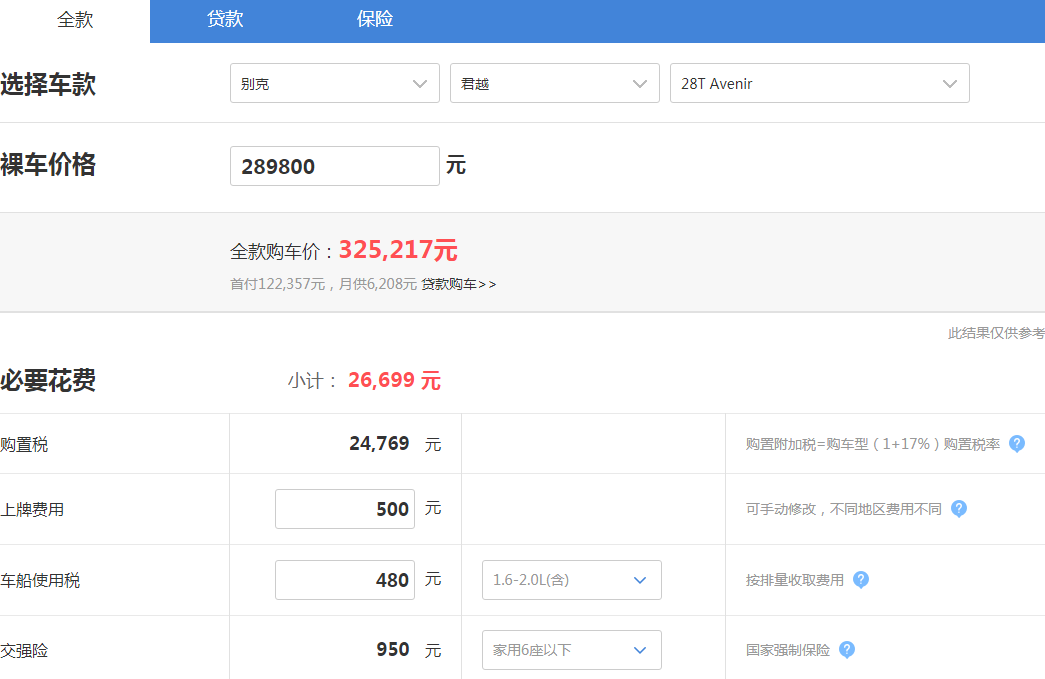Click the 按排量收取费用 note

click(x=794, y=580)
